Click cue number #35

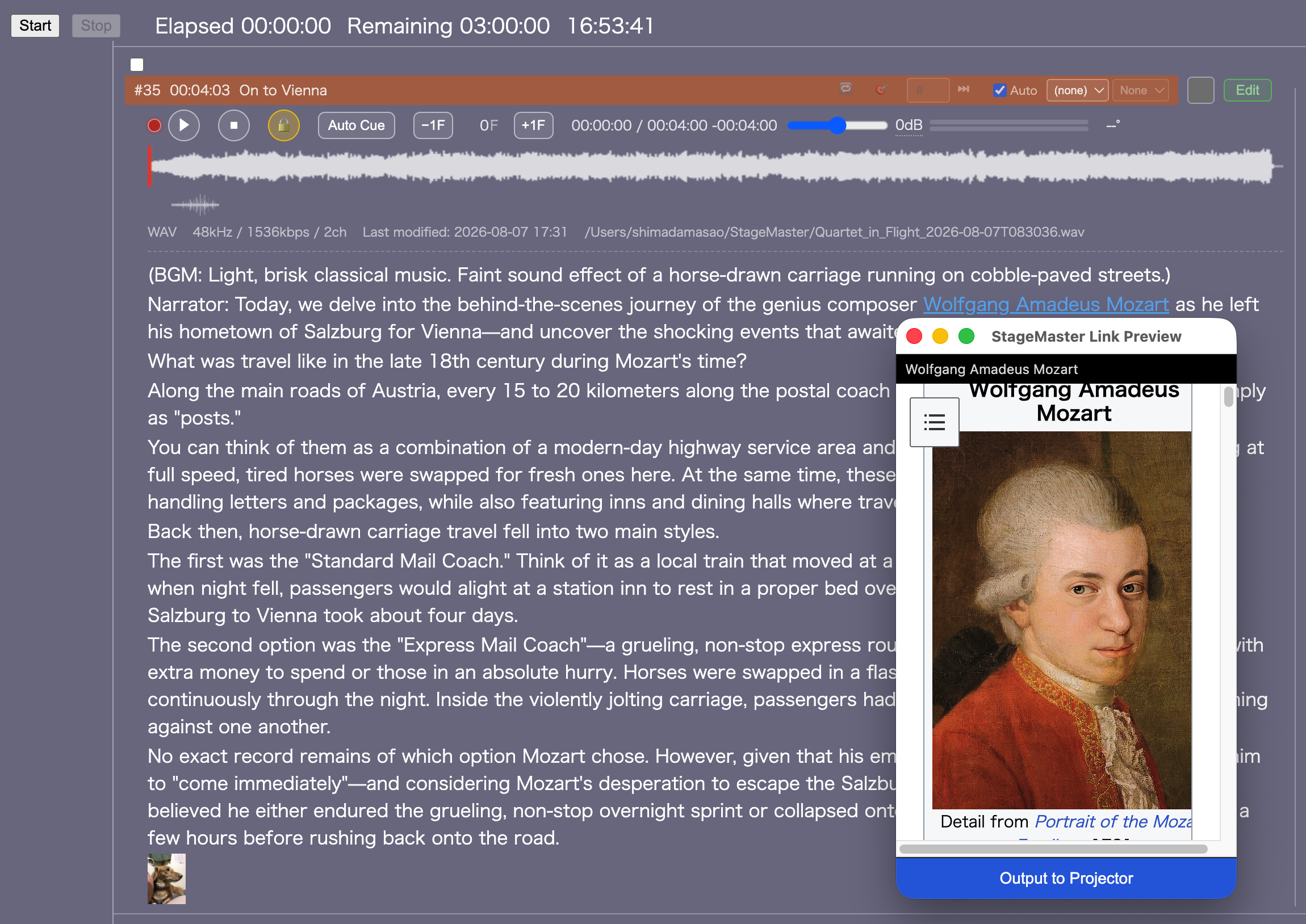coord(148,90)
